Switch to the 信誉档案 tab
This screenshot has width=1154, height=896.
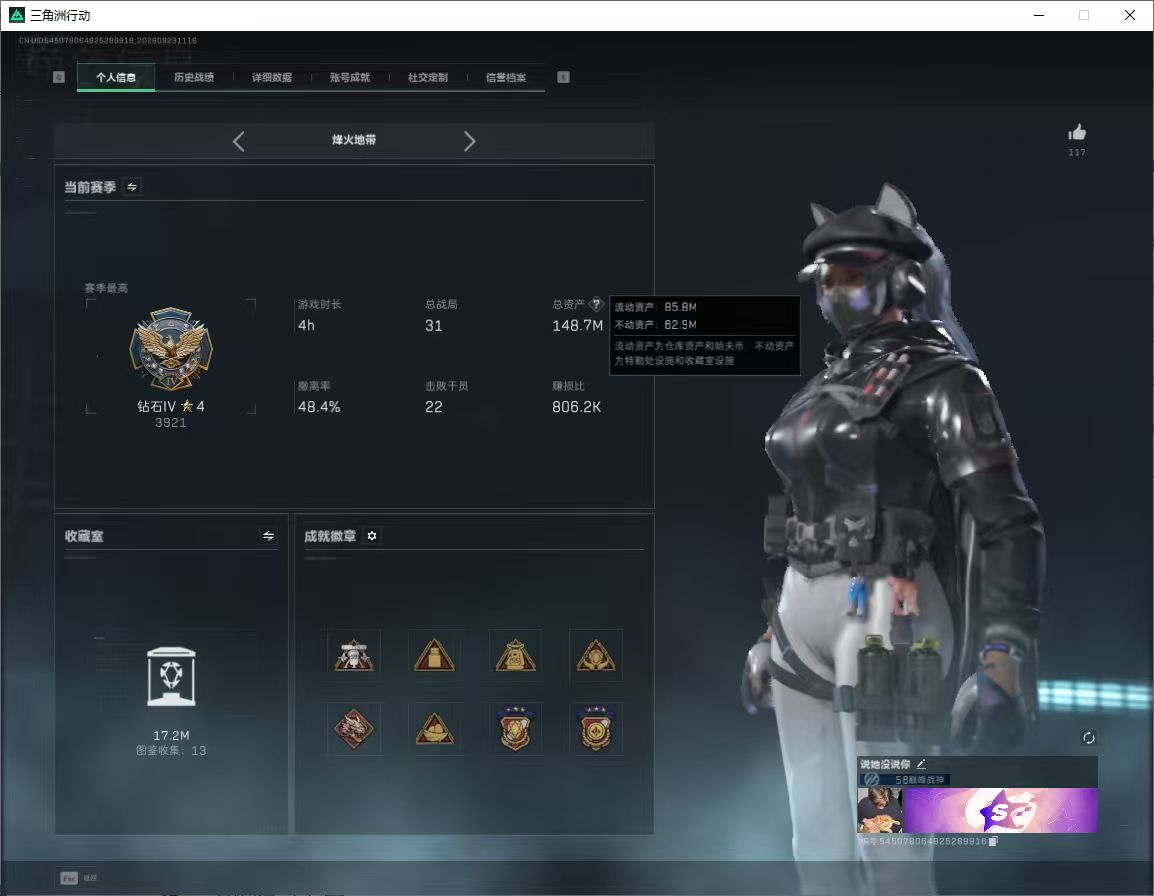coord(506,77)
